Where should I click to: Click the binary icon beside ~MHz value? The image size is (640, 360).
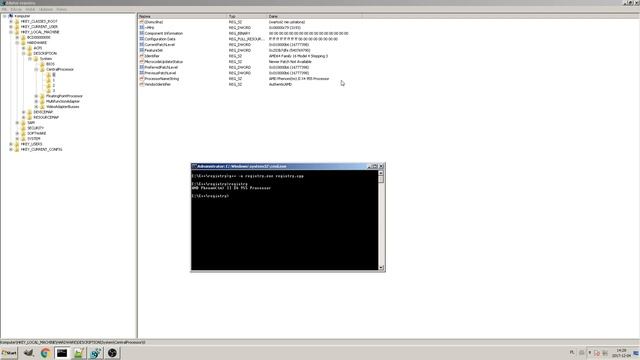(142, 27)
